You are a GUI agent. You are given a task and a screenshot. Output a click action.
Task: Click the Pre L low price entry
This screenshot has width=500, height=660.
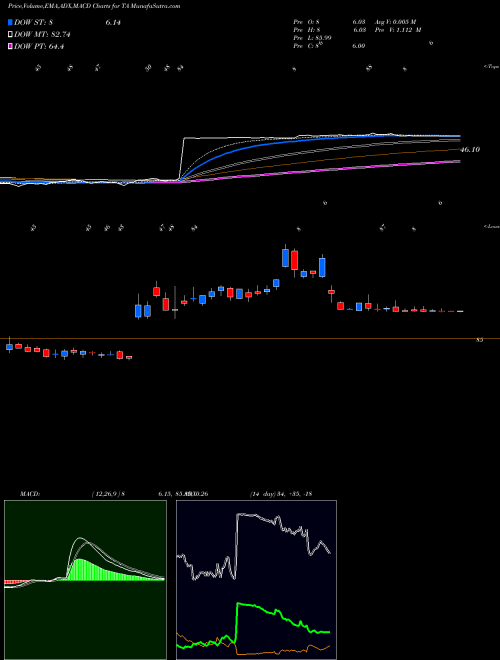point(313,38)
